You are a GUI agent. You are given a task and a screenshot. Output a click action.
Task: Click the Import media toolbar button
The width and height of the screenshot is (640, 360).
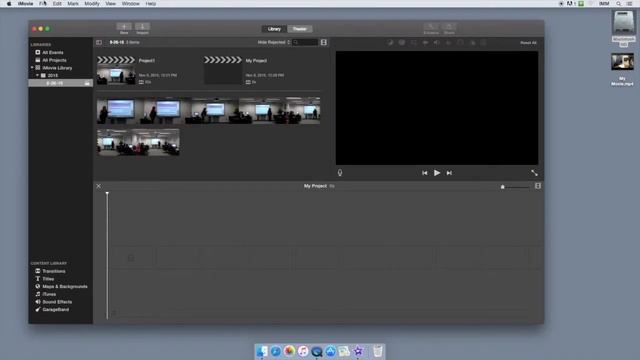coord(142,28)
